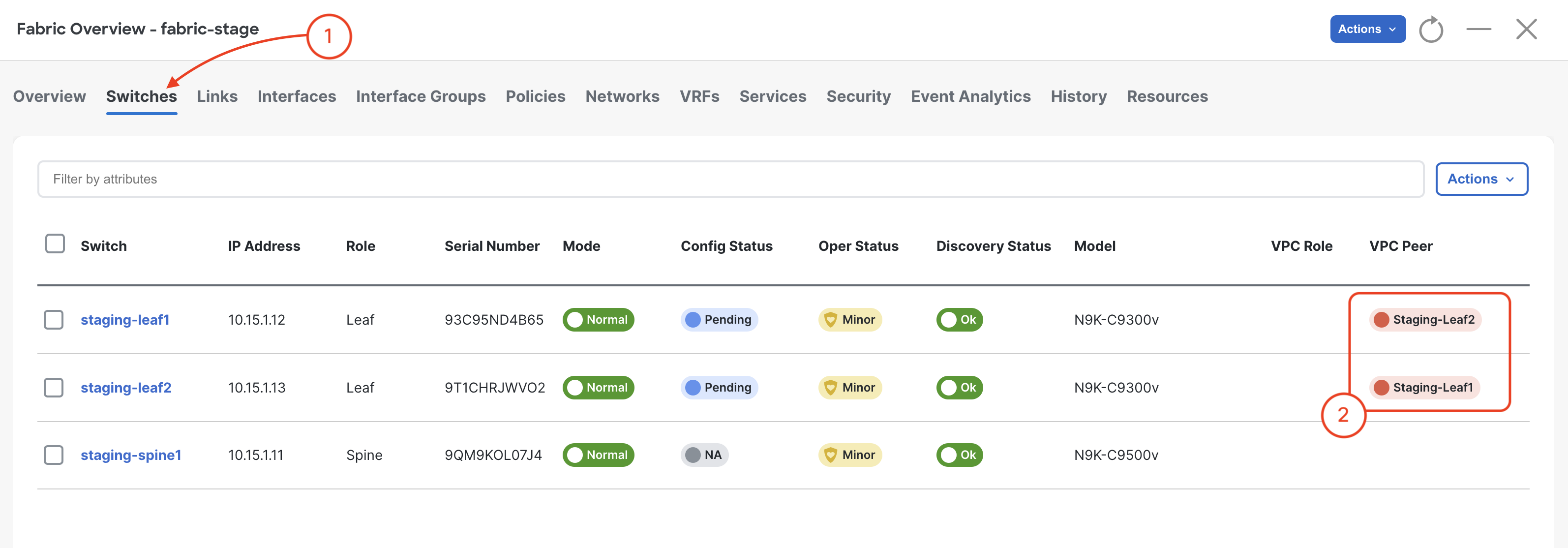The image size is (1568, 548).
Task: Sort by the Switch column header
Action: click(103, 246)
